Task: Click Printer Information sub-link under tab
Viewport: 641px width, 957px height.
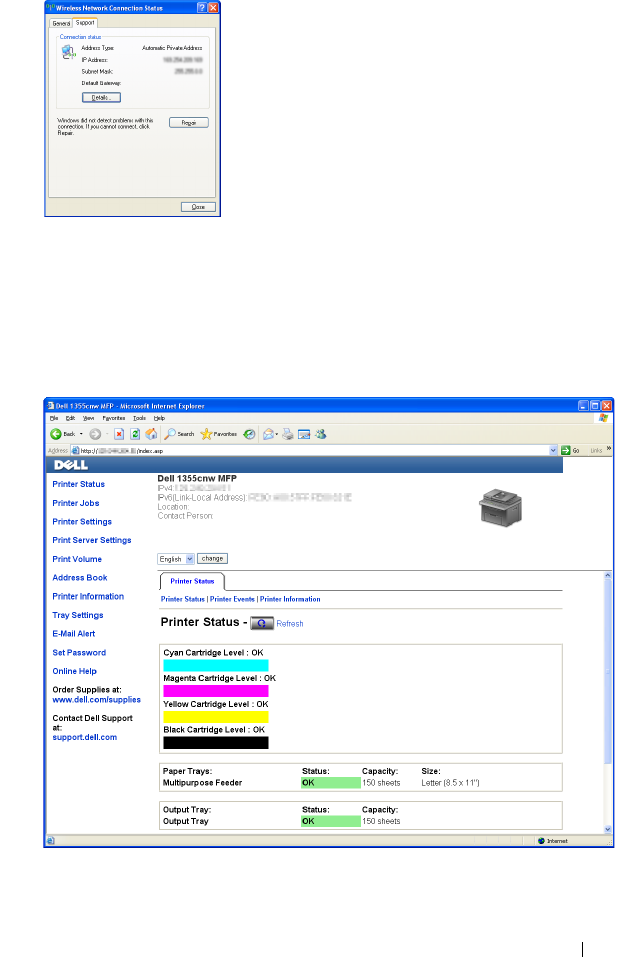Action: (290, 599)
